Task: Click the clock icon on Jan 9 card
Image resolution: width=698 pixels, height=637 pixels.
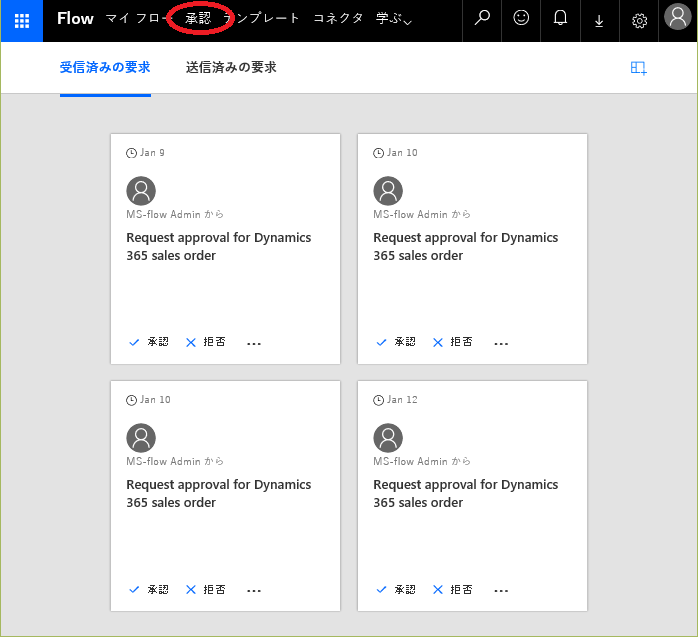Action: point(131,153)
